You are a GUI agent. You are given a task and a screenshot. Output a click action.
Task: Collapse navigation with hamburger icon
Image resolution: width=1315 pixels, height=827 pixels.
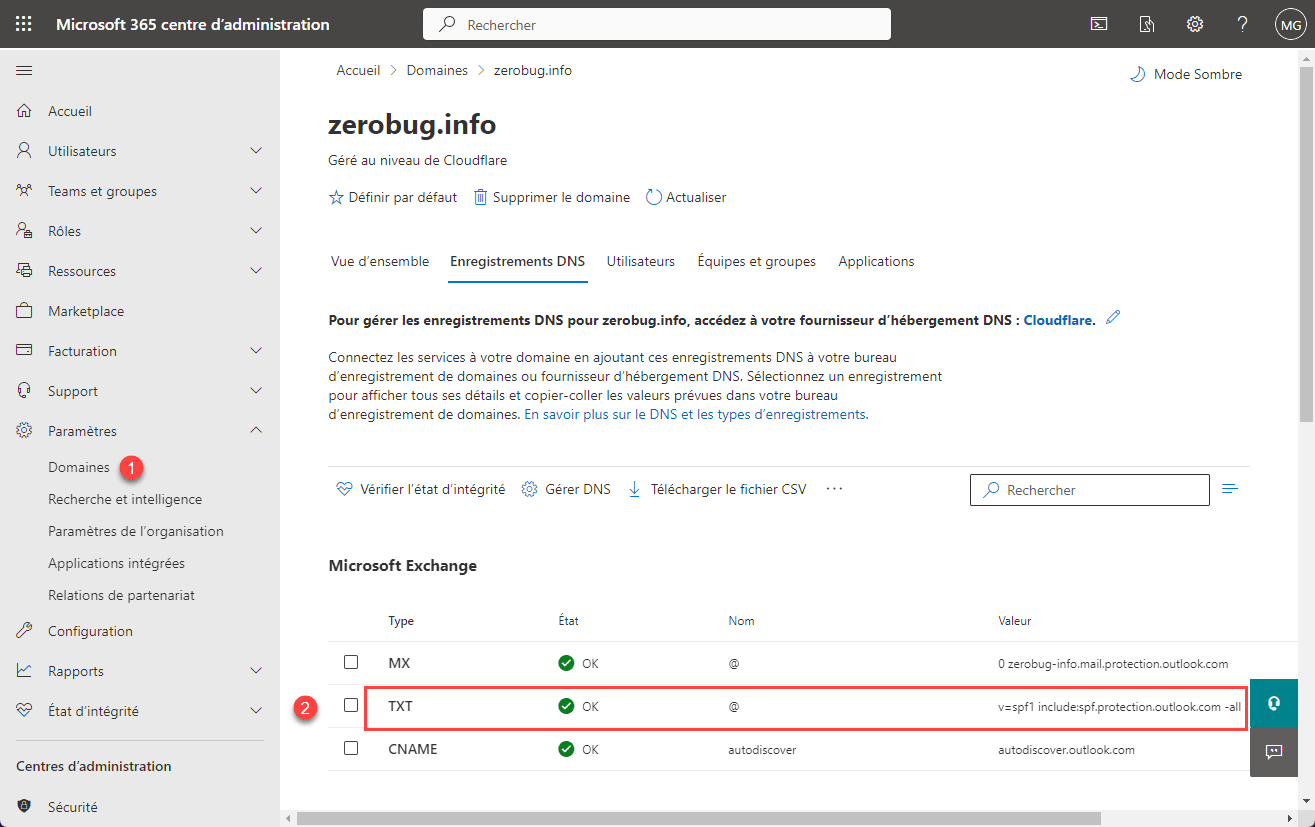24,70
